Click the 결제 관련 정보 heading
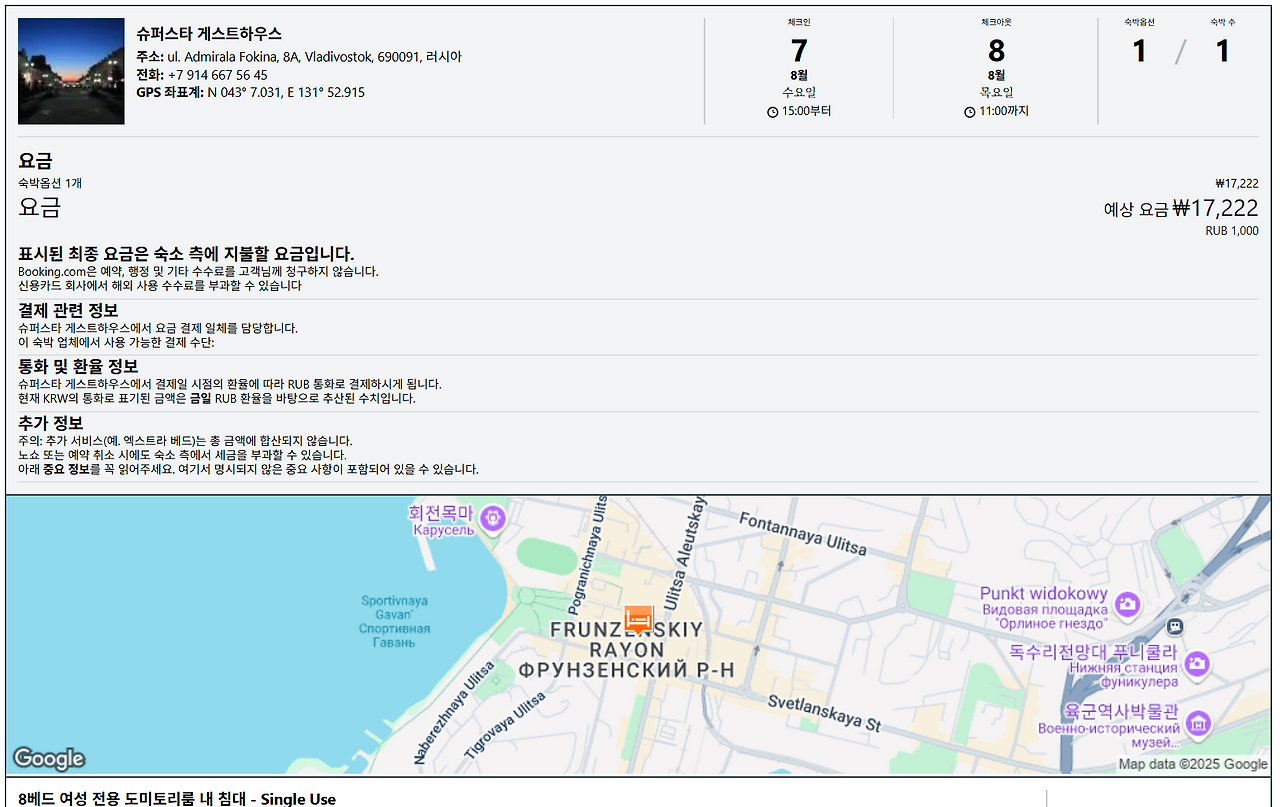The width and height of the screenshot is (1280, 807). 68,310
